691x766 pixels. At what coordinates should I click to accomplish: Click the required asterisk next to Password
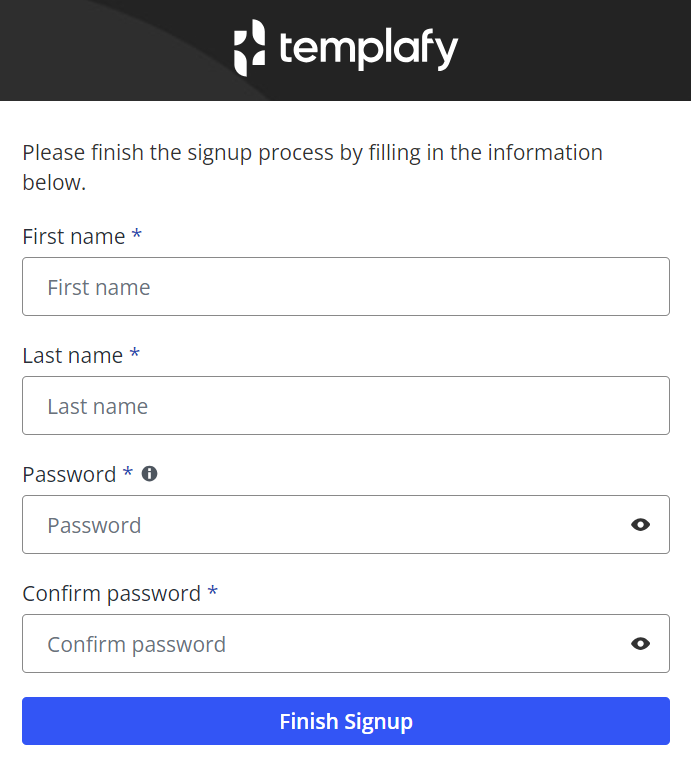click(x=128, y=471)
